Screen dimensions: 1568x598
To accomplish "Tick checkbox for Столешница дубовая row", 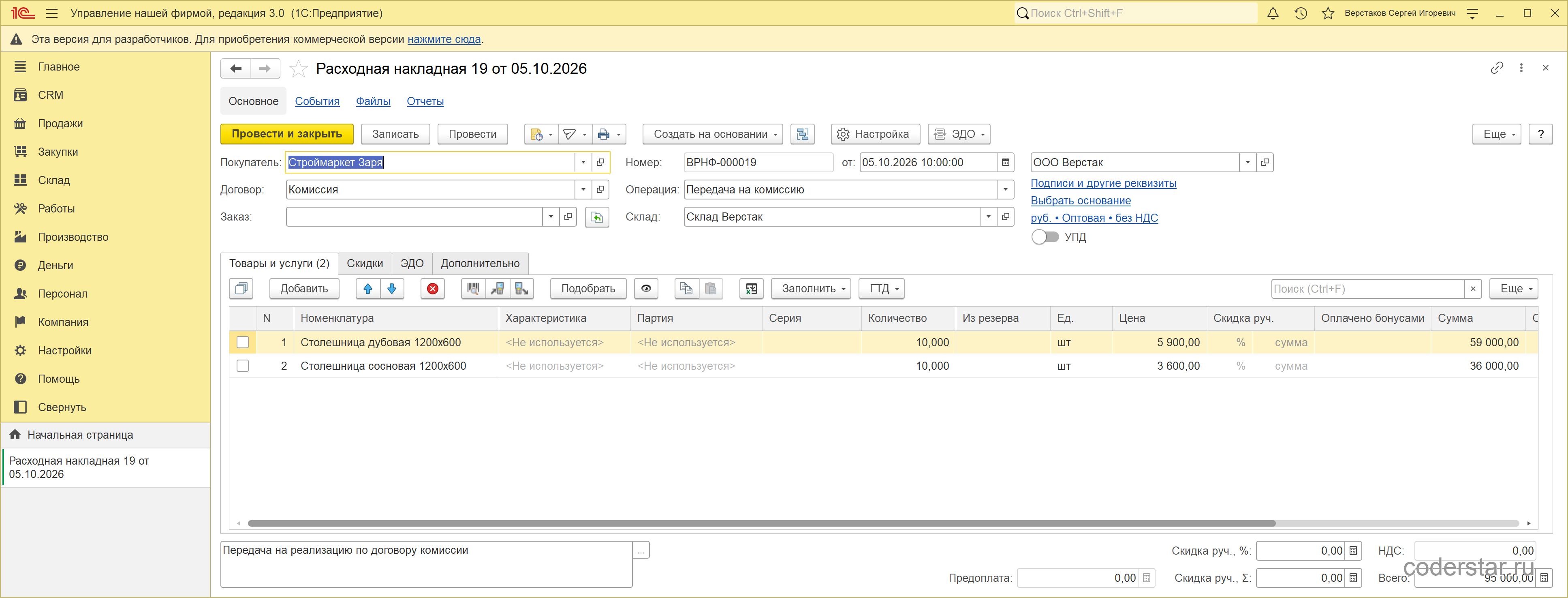I will coord(243,343).
